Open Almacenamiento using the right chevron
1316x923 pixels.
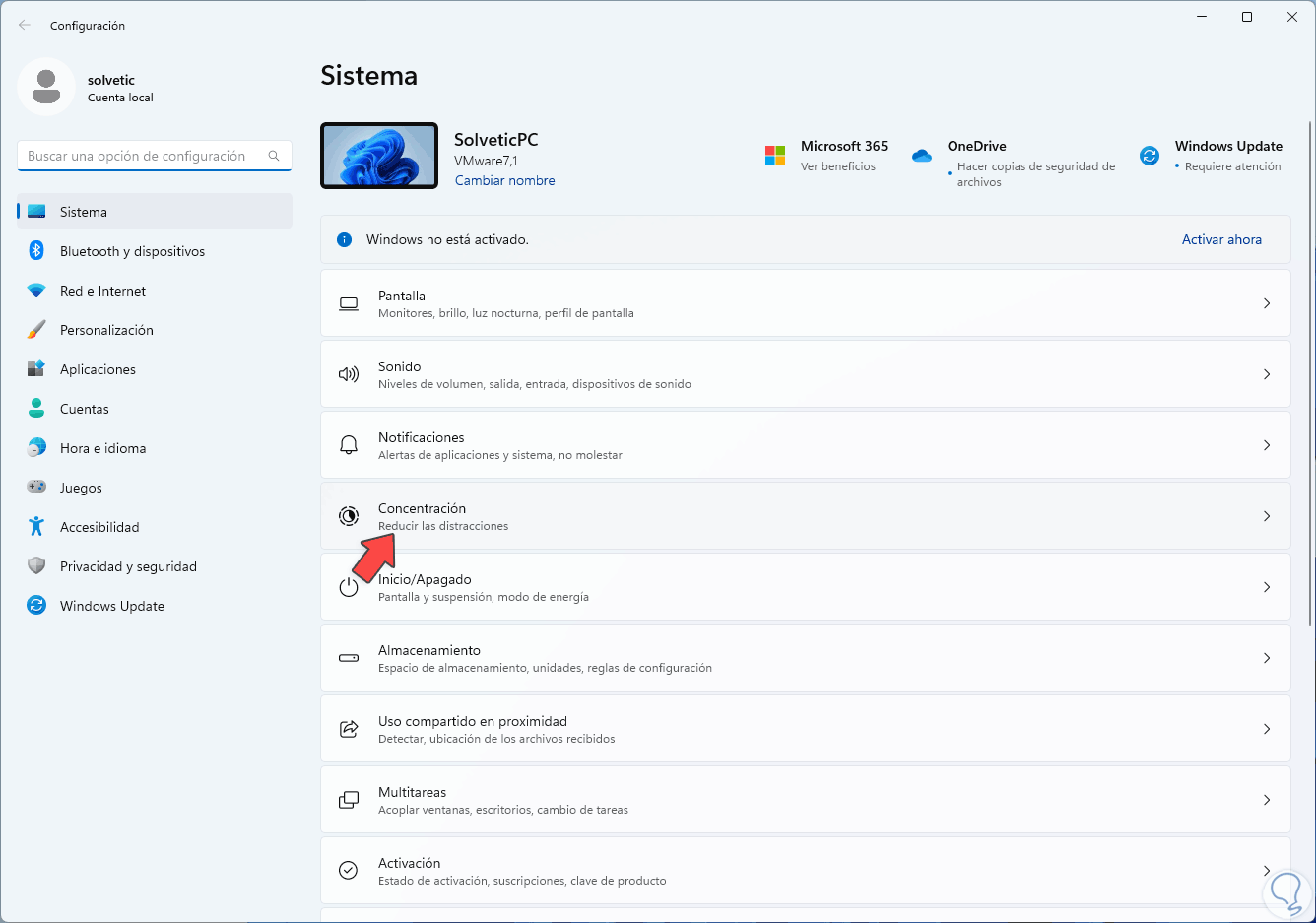1267,658
